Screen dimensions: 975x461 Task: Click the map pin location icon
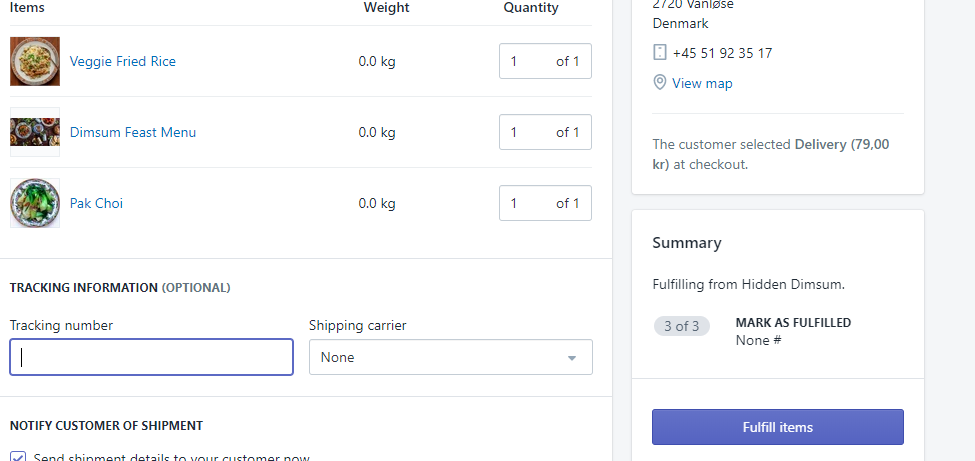pyautogui.click(x=659, y=83)
